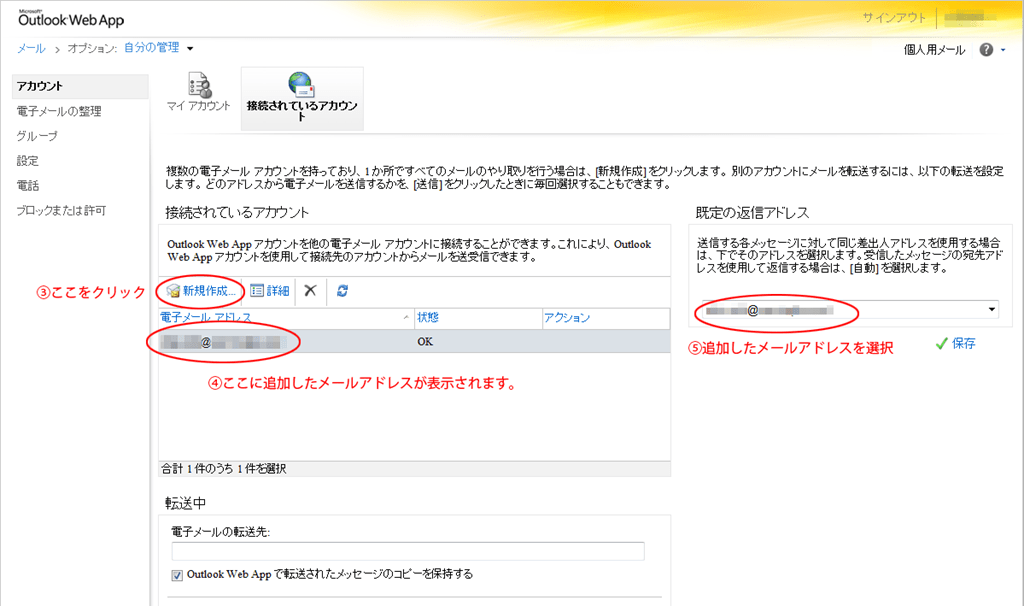
Task: Go back to メール via breadcrumb link
Action: coord(31,48)
